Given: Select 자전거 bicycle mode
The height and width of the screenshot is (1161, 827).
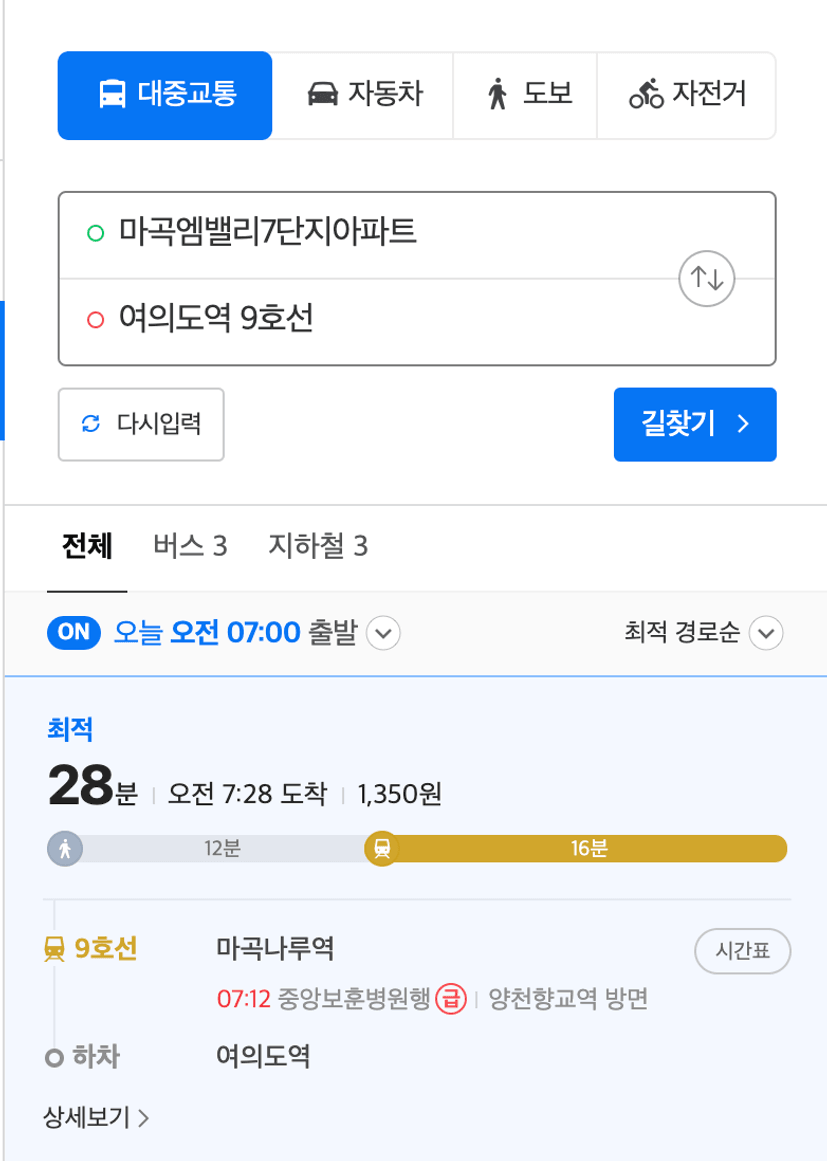Looking at the screenshot, I should pyautogui.click(x=686, y=96).
